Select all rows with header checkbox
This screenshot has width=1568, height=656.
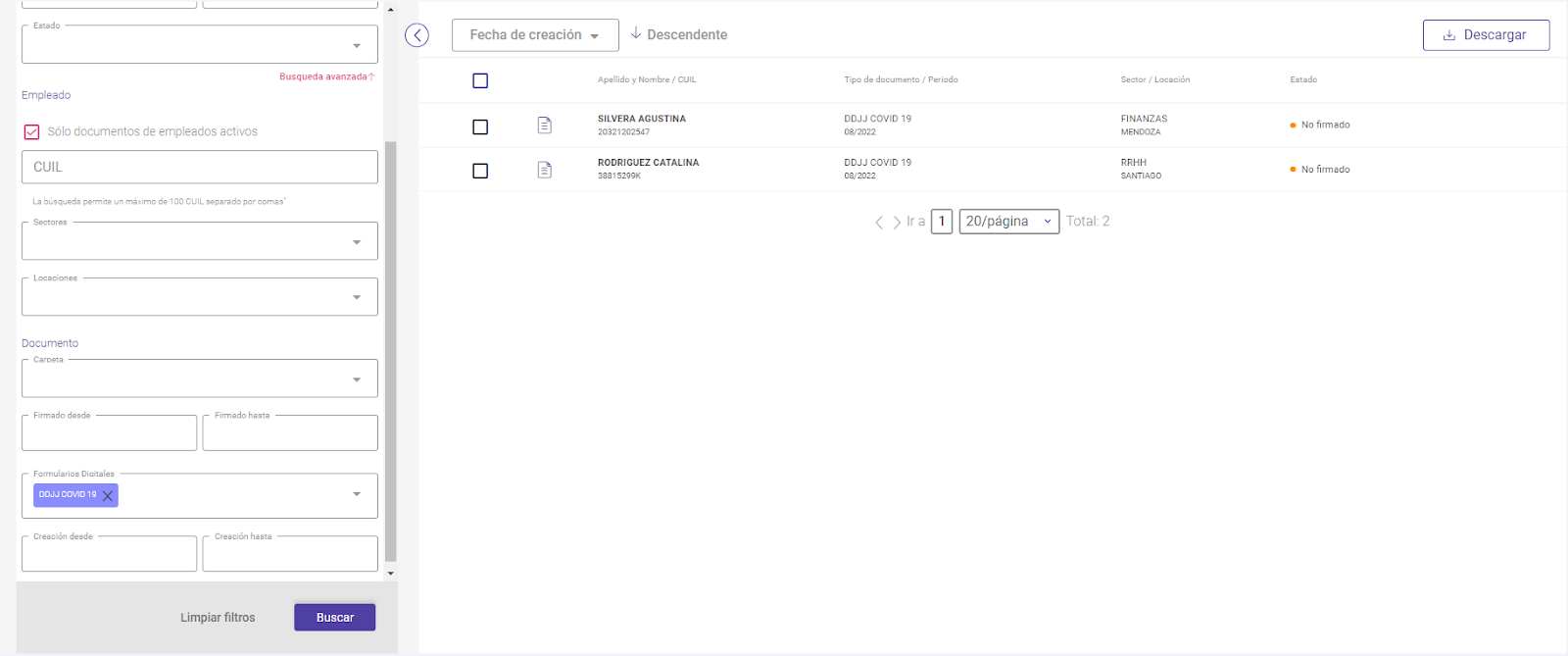[480, 80]
